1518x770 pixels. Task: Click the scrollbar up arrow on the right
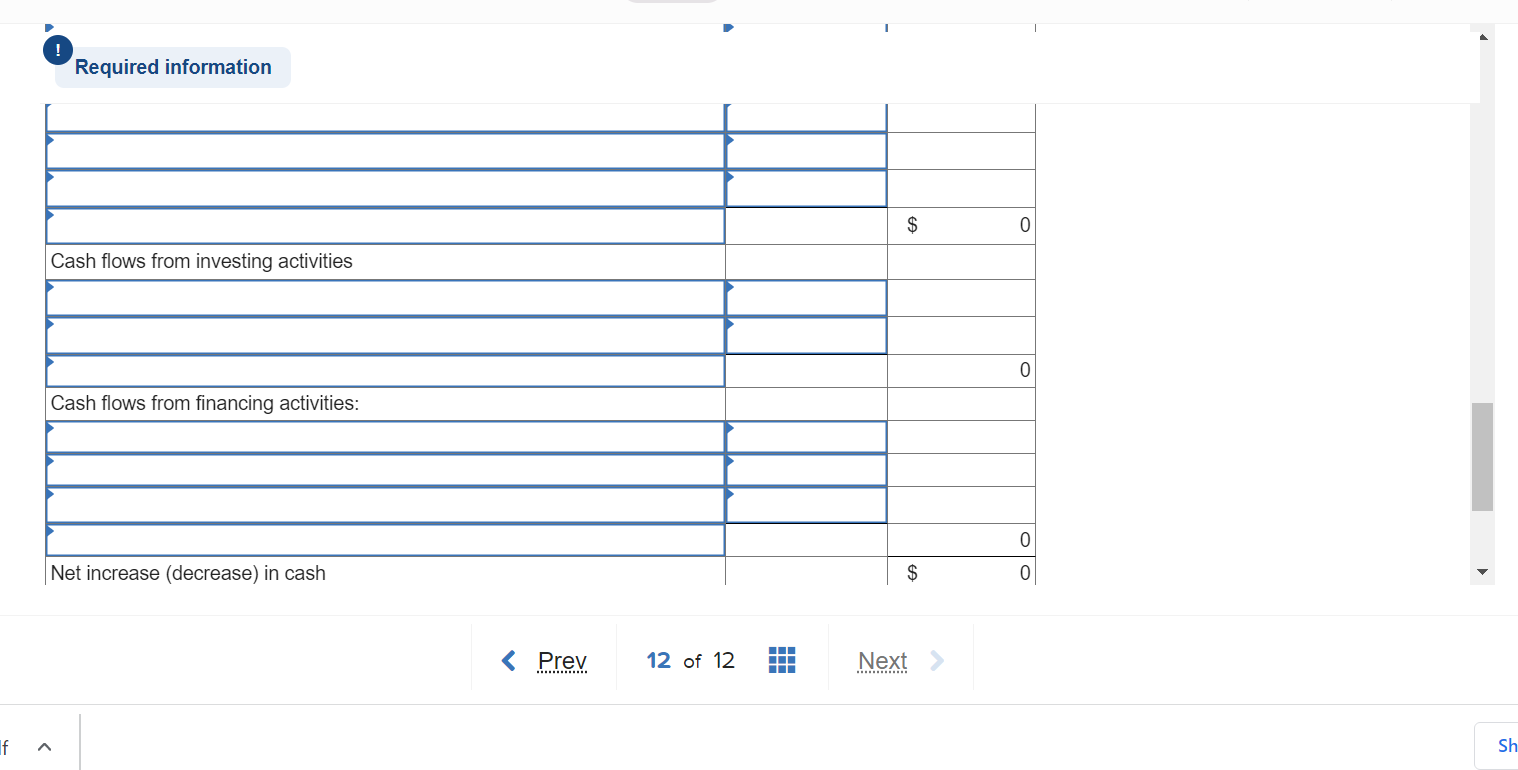click(x=1482, y=35)
